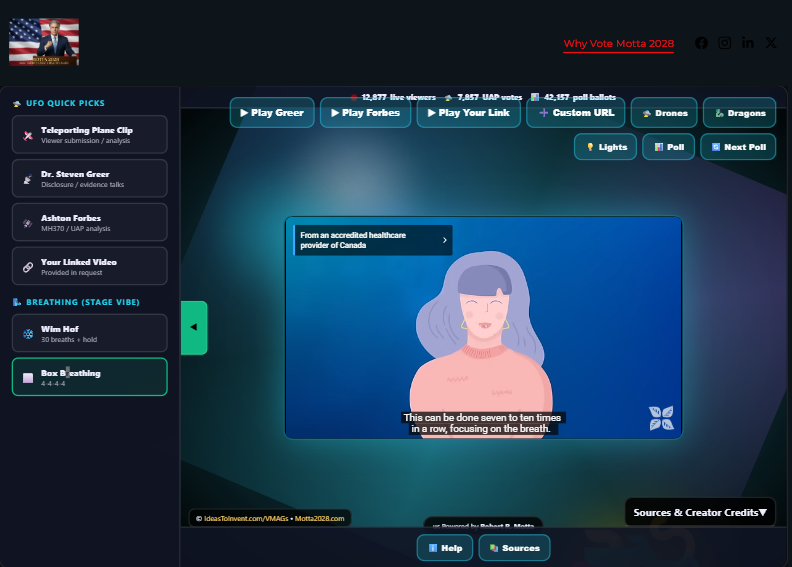
Task: Click the leaf logo in video corner
Action: pyautogui.click(x=661, y=418)
